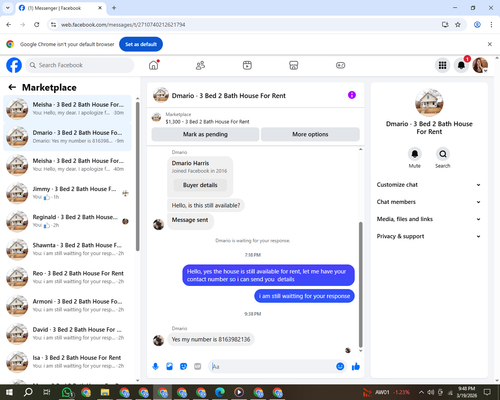
Task: Open the Gaming icon in top navigation
Action: tap(340, 65)
